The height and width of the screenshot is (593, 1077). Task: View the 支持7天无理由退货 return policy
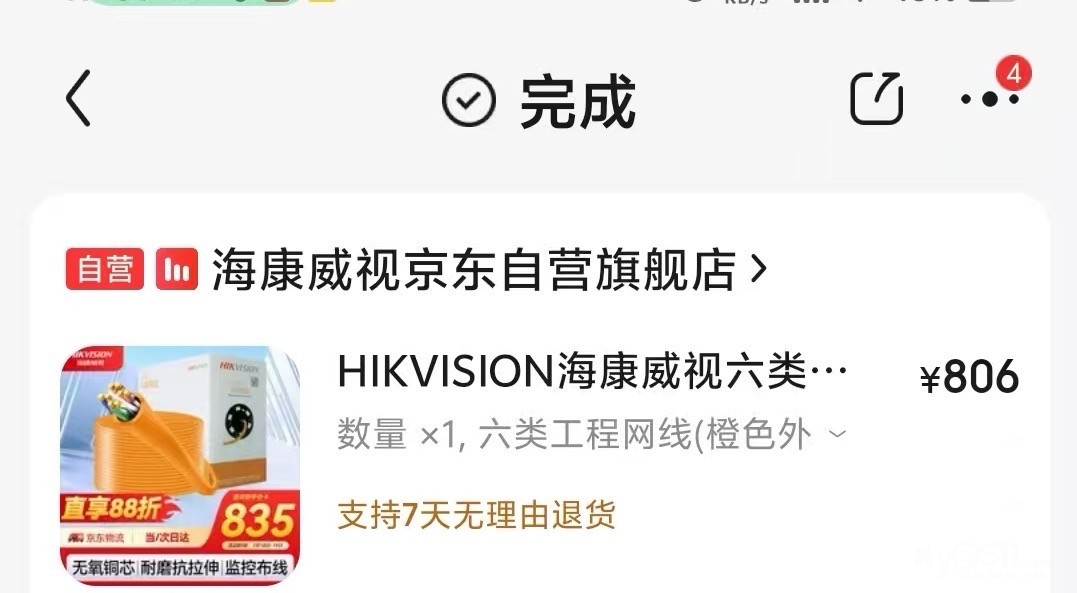[476, 515]
